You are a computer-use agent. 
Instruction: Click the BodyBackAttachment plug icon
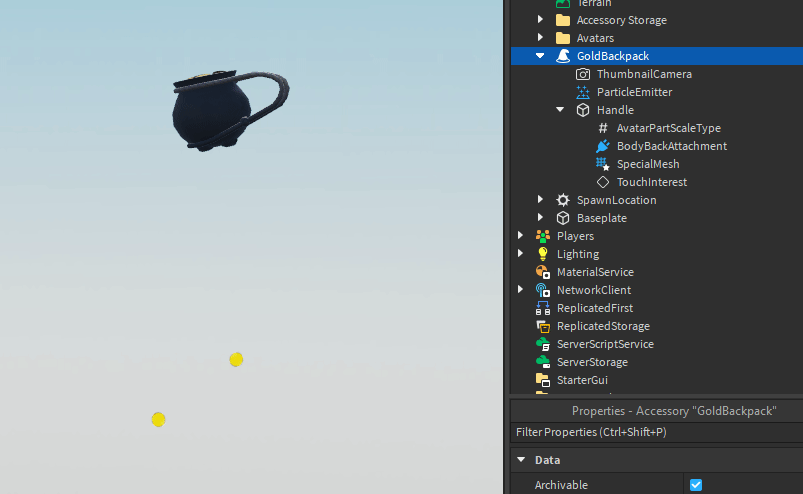click(x=603, y=146)
